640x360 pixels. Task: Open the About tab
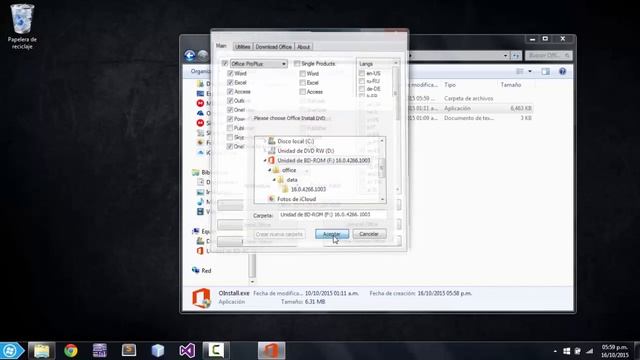coord(303,47)
